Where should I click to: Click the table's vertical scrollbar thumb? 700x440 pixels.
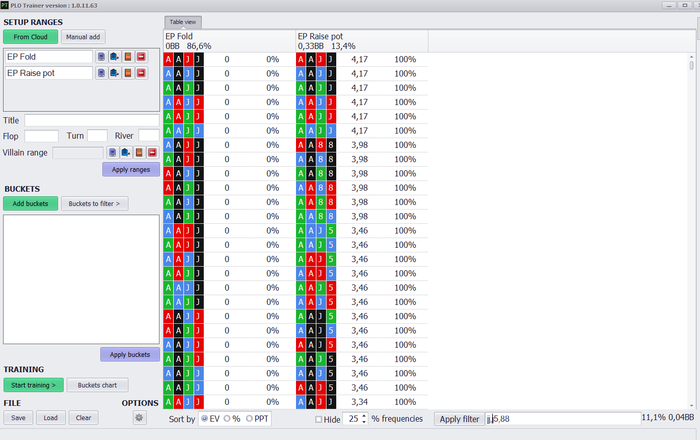point(691,66)
